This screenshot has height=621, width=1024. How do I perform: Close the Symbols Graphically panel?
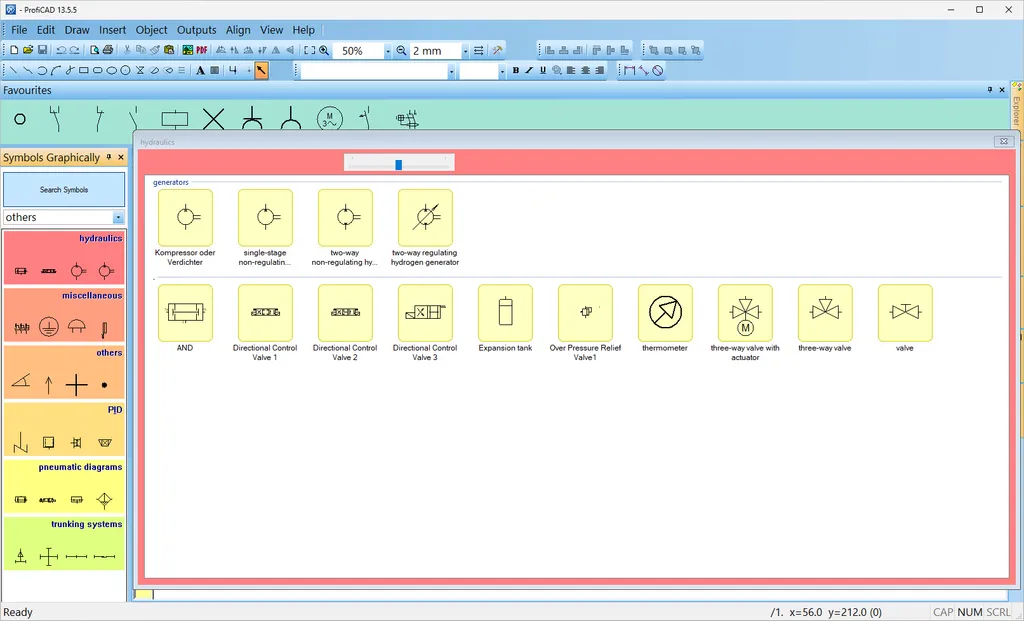point(121,157)
